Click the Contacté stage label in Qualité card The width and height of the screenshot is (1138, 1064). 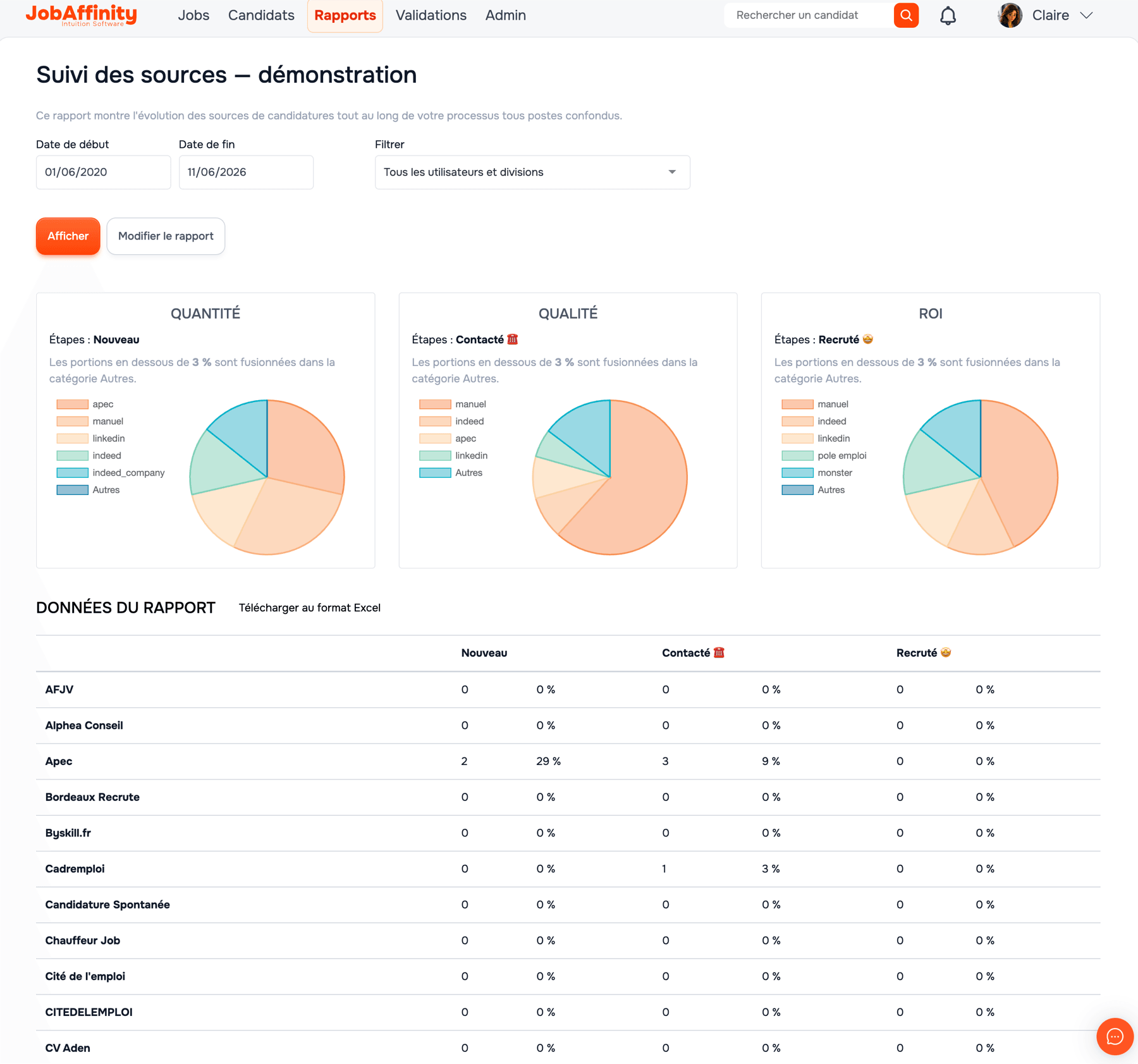tap(487, 339)
